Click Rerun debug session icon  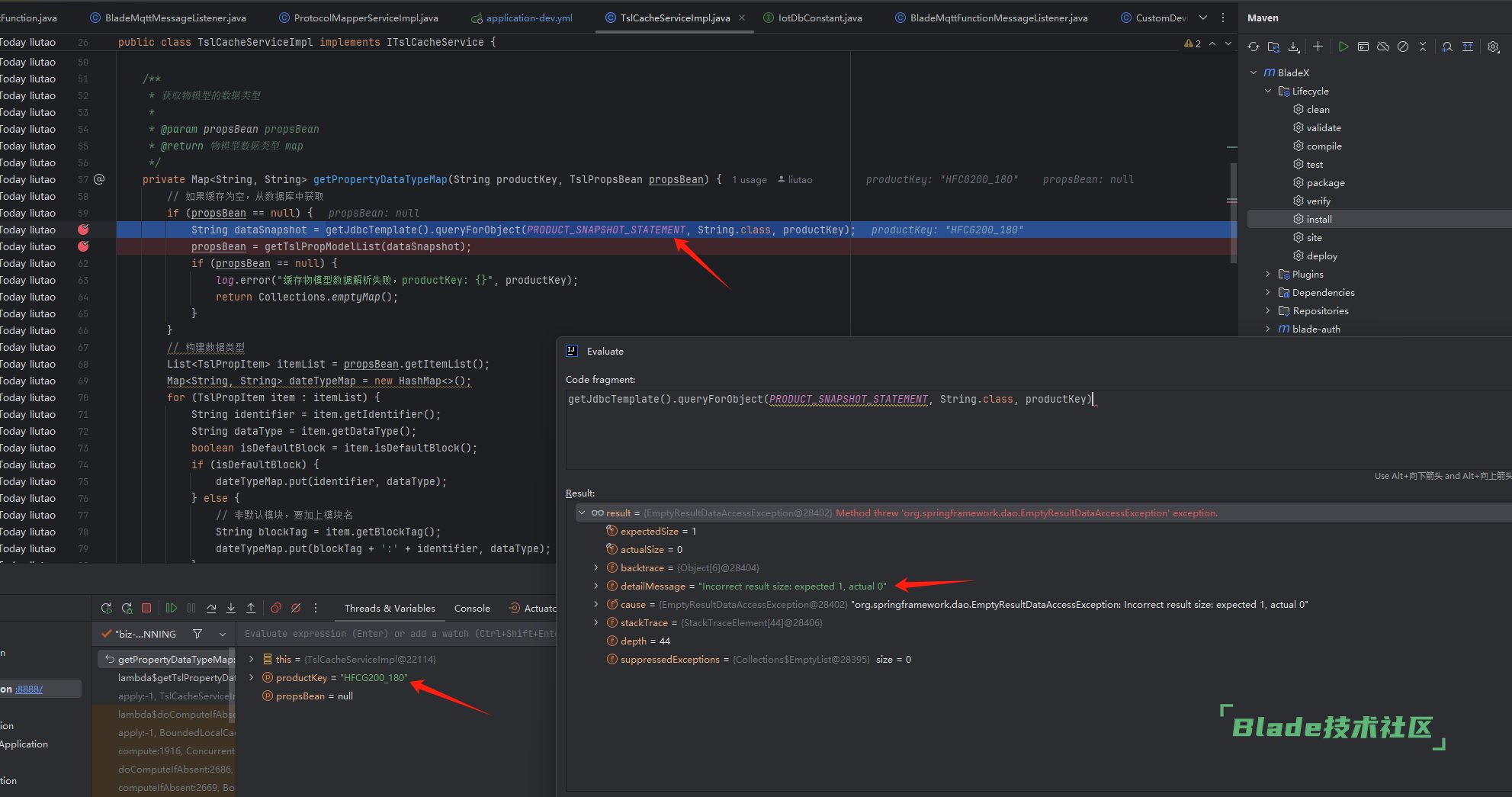106,608
